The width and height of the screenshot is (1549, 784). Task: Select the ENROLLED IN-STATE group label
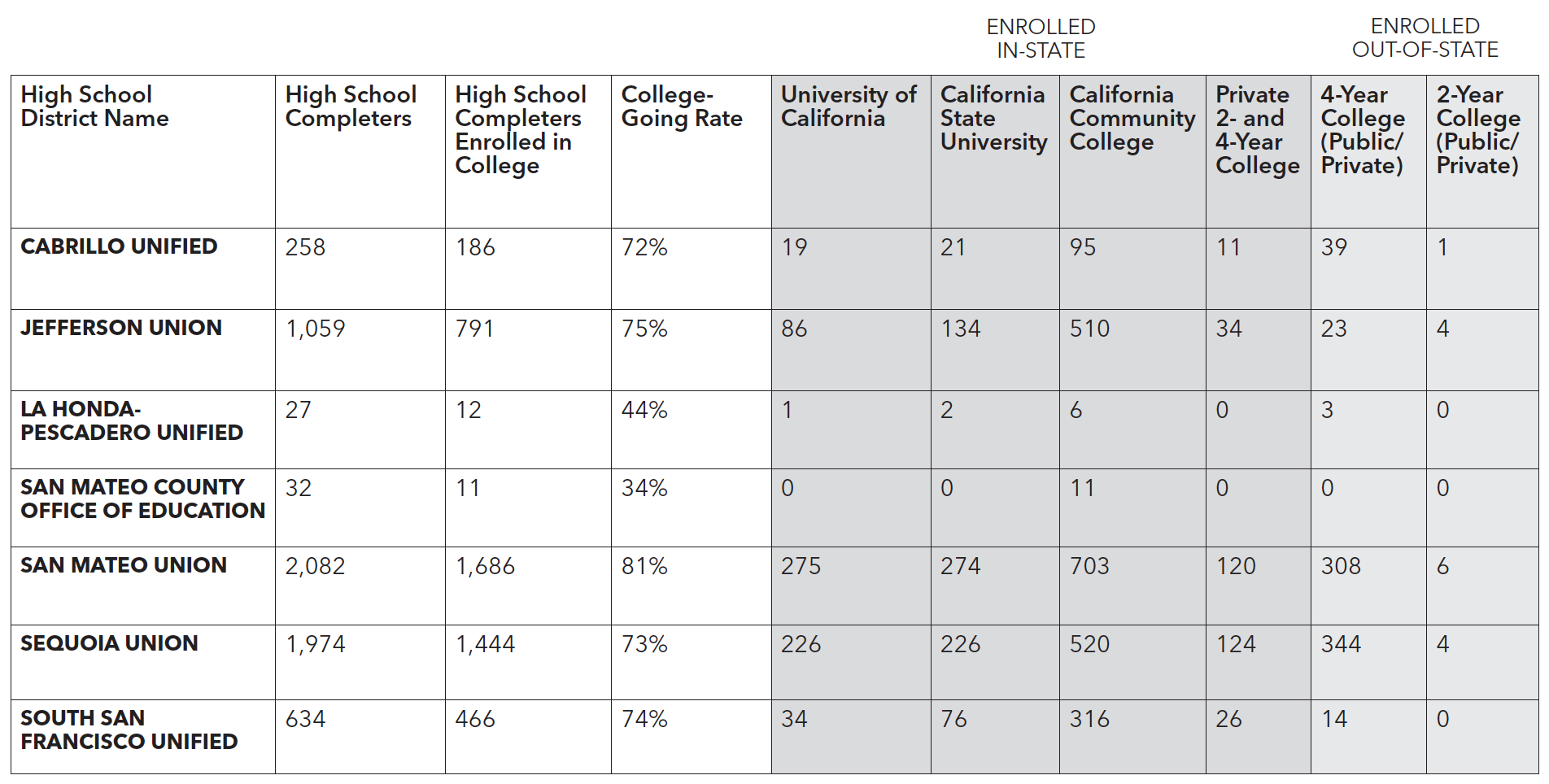click(1041, 38)
